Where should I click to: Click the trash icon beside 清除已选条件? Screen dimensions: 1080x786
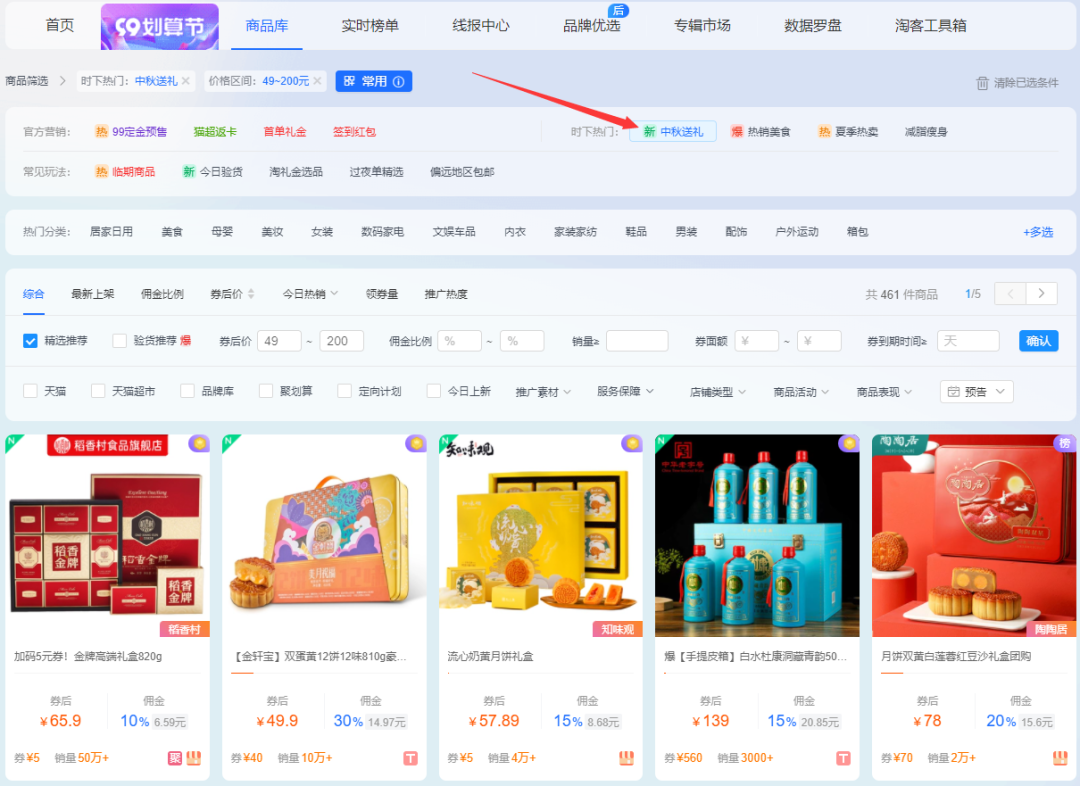982,83
